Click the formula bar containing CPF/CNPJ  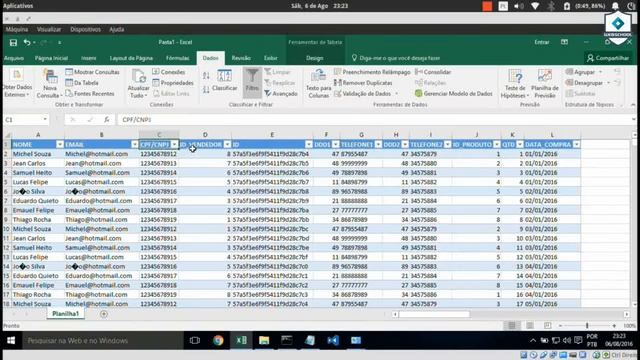pos(373,120)
